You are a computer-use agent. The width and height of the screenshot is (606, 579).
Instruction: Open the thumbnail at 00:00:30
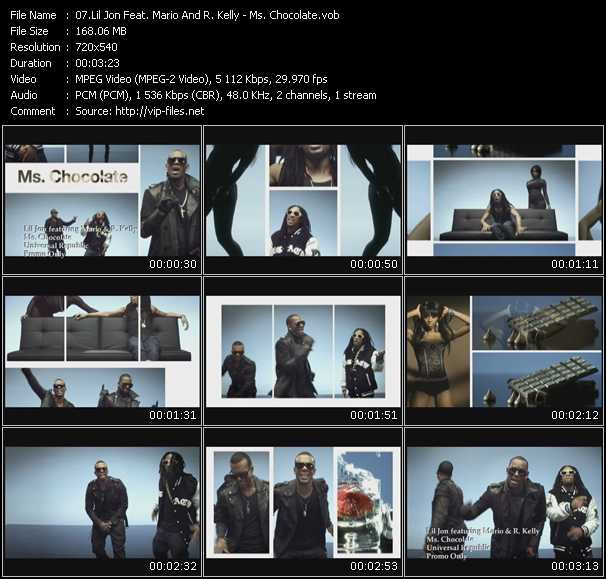point(102,200)
